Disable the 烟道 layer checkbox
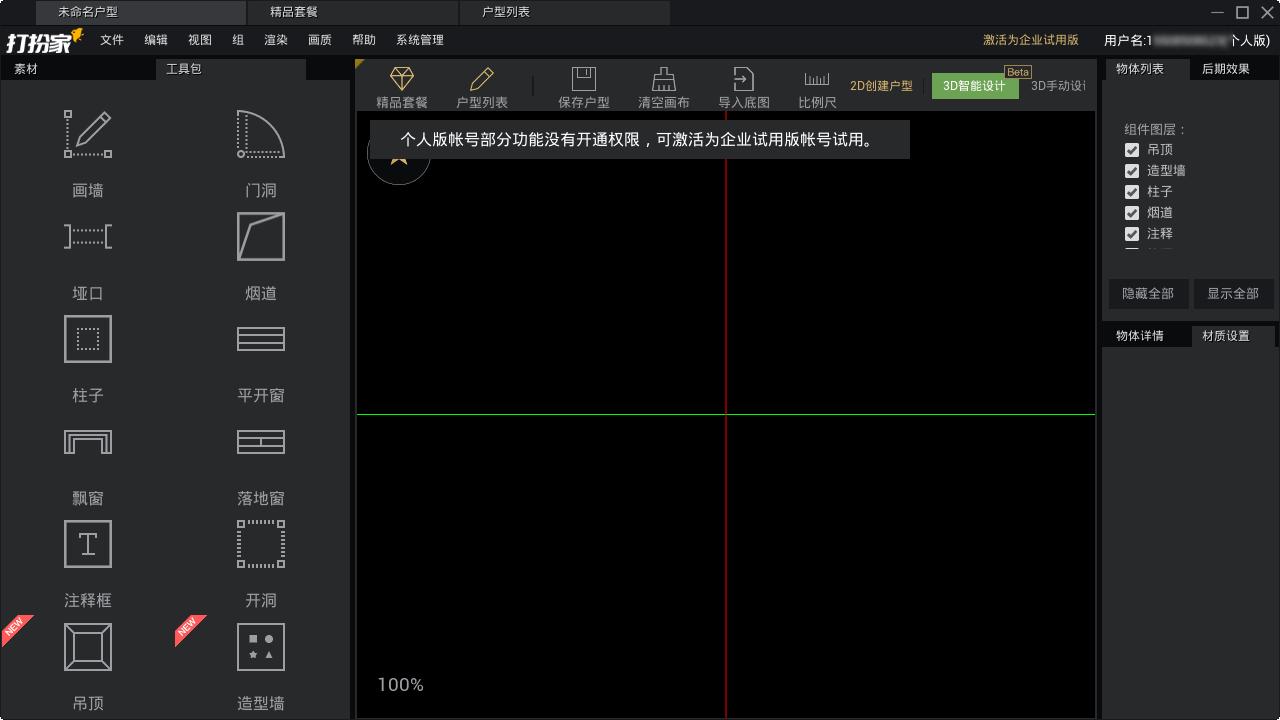 (x=1132, y=213)
